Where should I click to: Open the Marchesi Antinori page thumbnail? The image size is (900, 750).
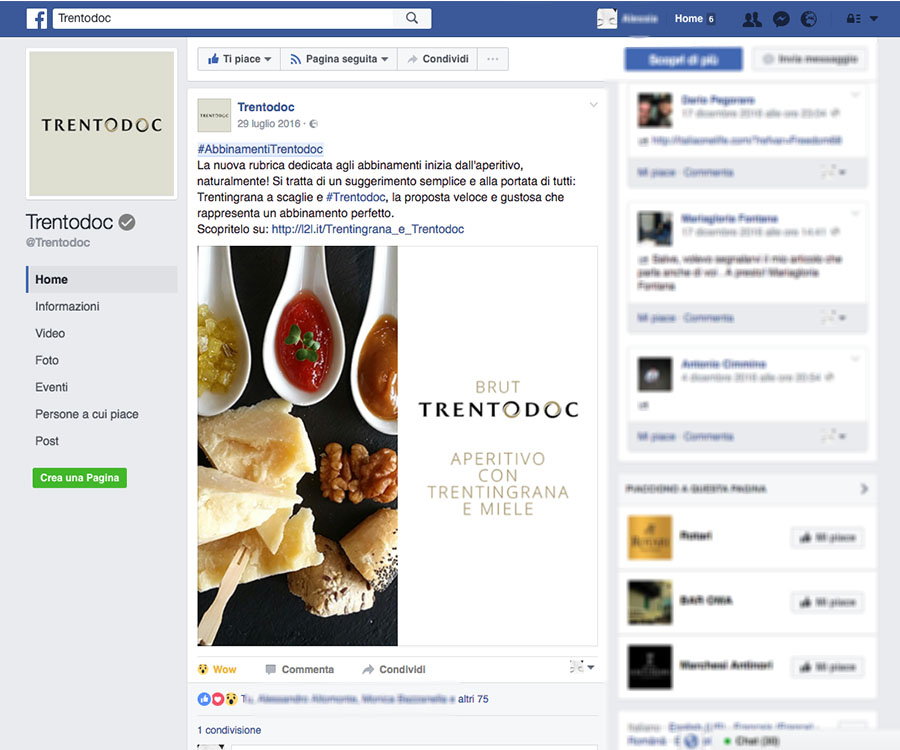pyautogui.click(x=650, y=667)
